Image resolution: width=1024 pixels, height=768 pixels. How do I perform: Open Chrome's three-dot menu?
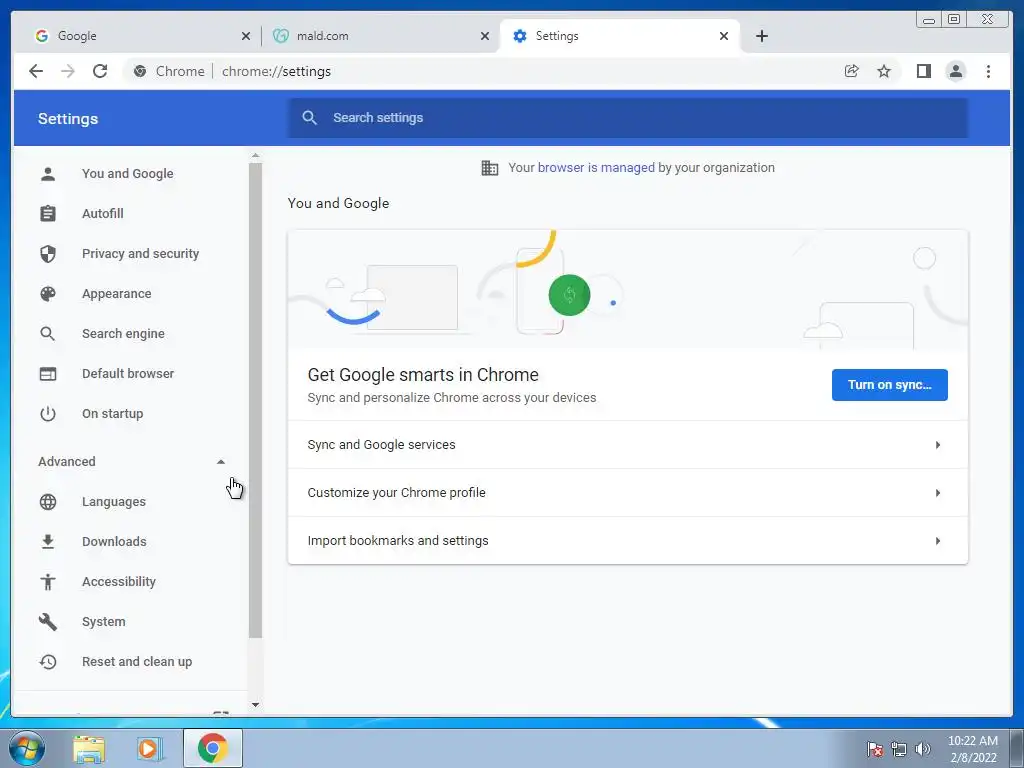point(988,71)
